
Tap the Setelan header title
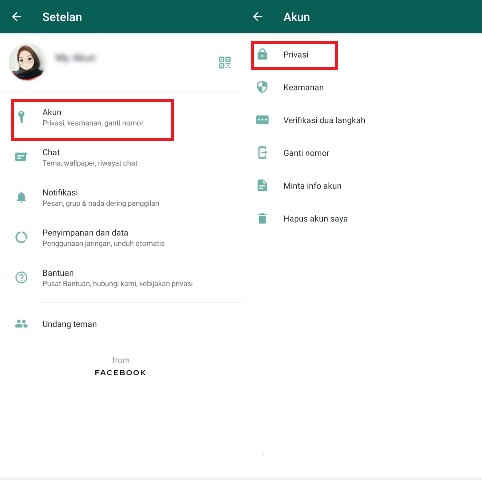click(62, 17)
